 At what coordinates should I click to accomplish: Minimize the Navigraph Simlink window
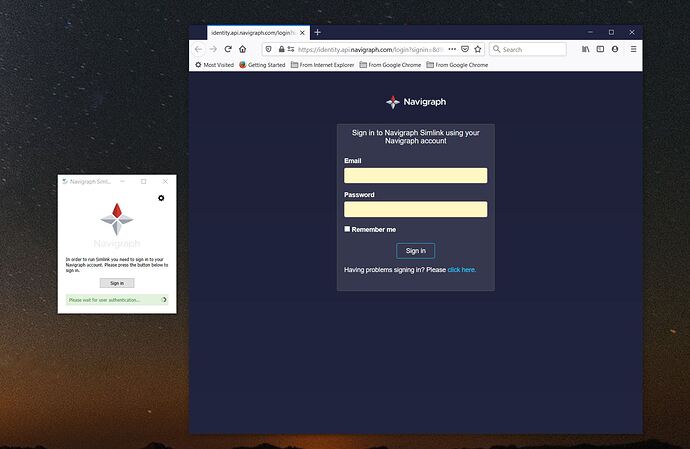122,181
